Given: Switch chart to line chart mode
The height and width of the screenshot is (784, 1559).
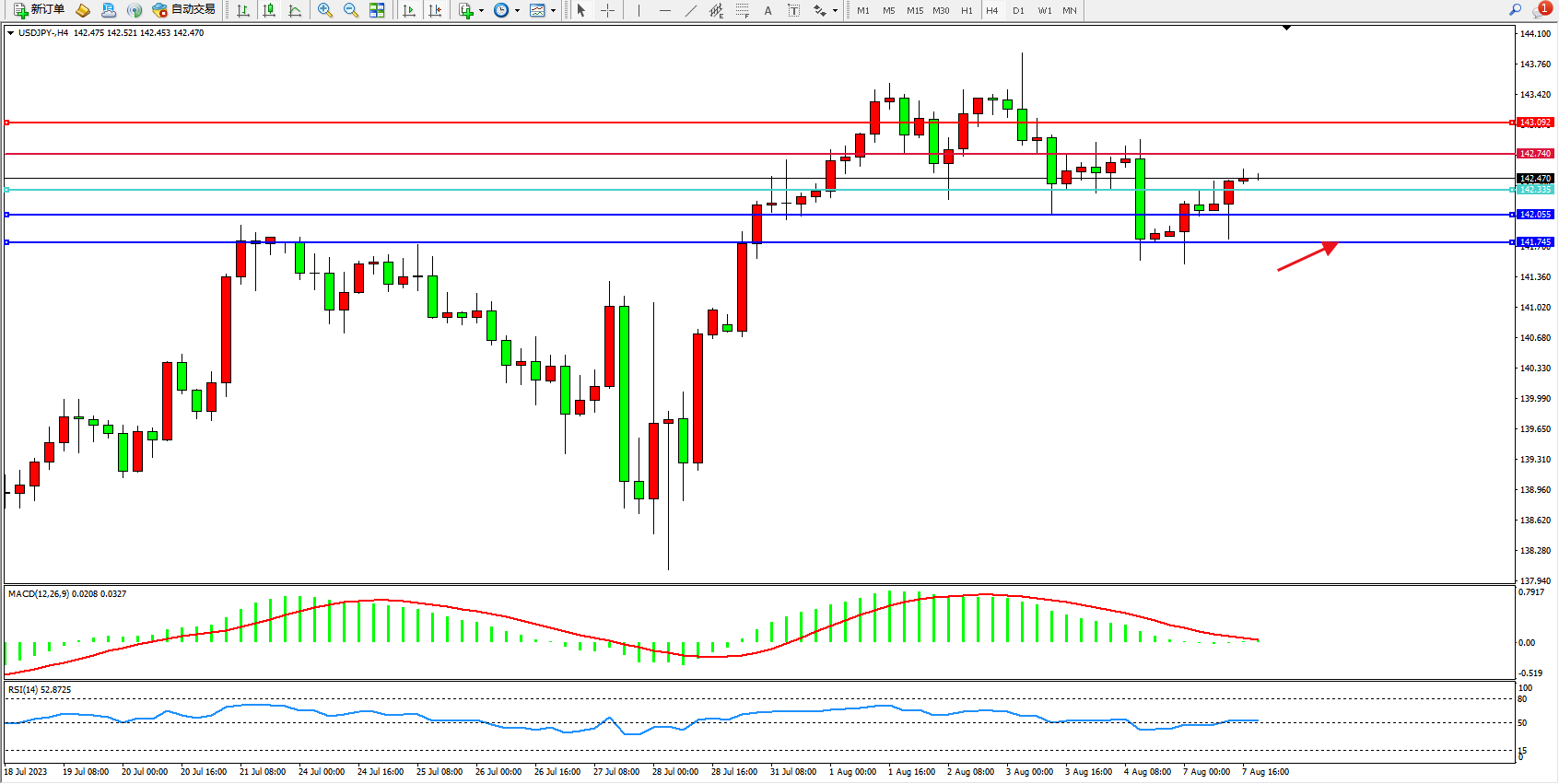Looking at the screenshot, I should click(x=295, y=10).
